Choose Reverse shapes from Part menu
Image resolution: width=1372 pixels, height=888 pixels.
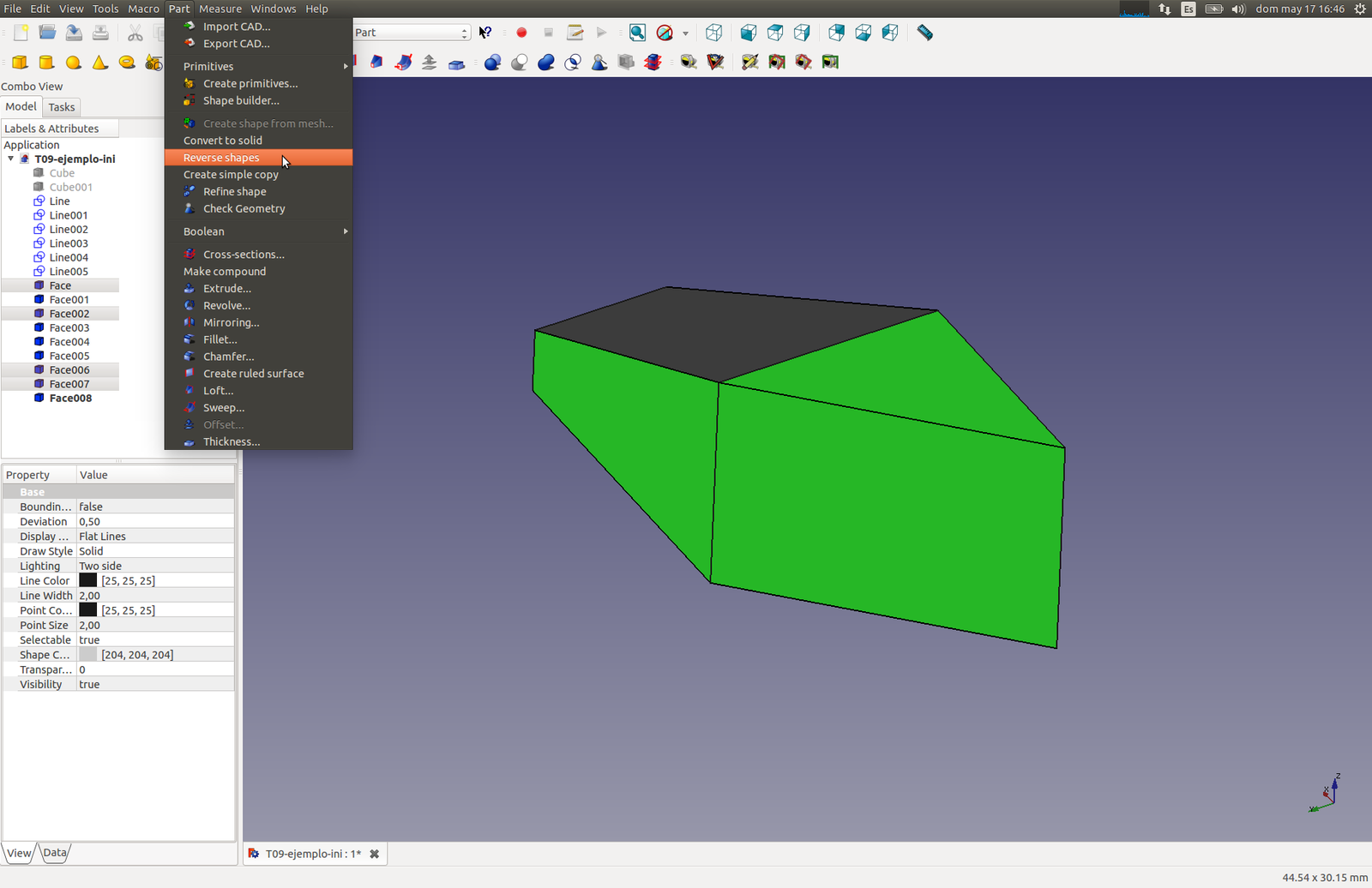(221, 158)
